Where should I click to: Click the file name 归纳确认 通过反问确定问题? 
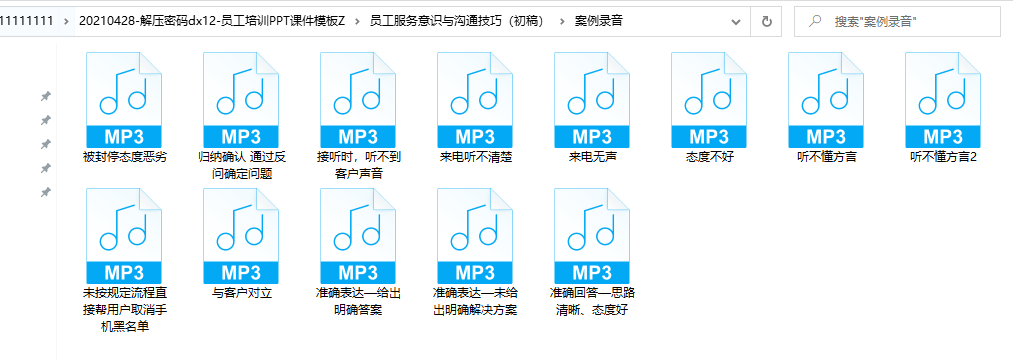(x=241, y=165)
